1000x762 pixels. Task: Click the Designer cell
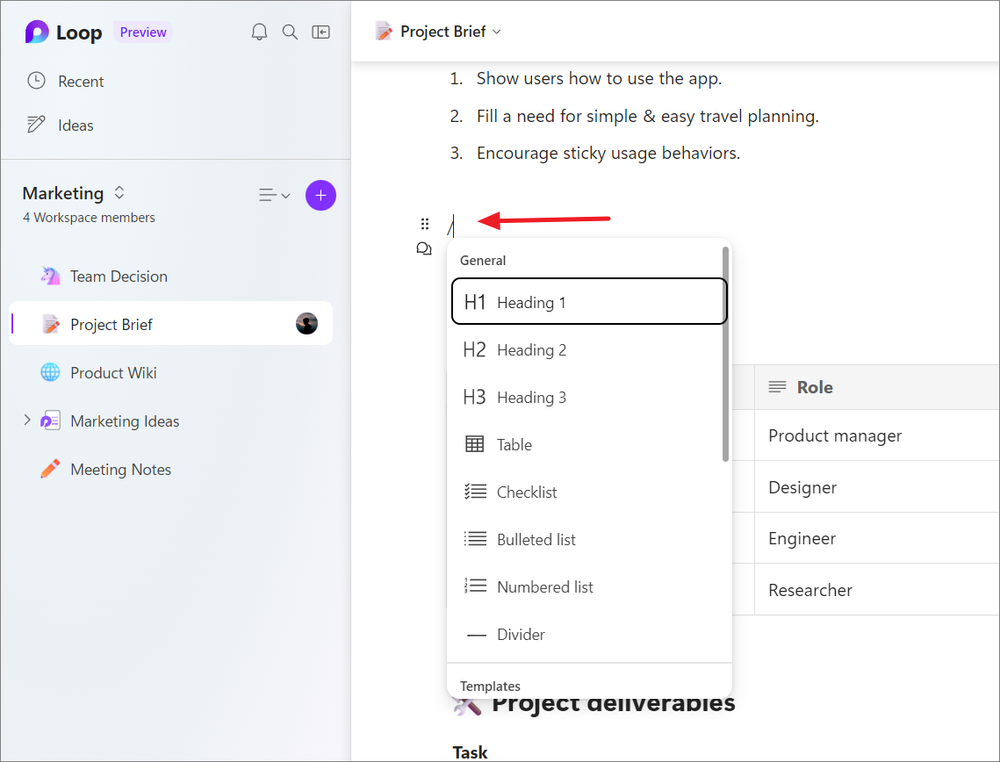877,487
